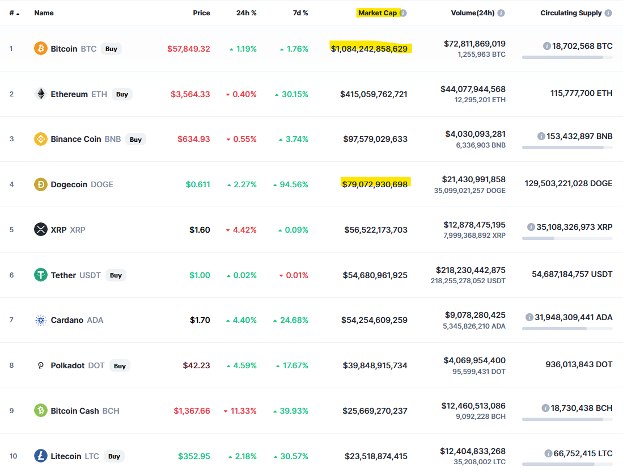
Task: Click the Litecoin circulating supply progress bar
Action: 567,464
